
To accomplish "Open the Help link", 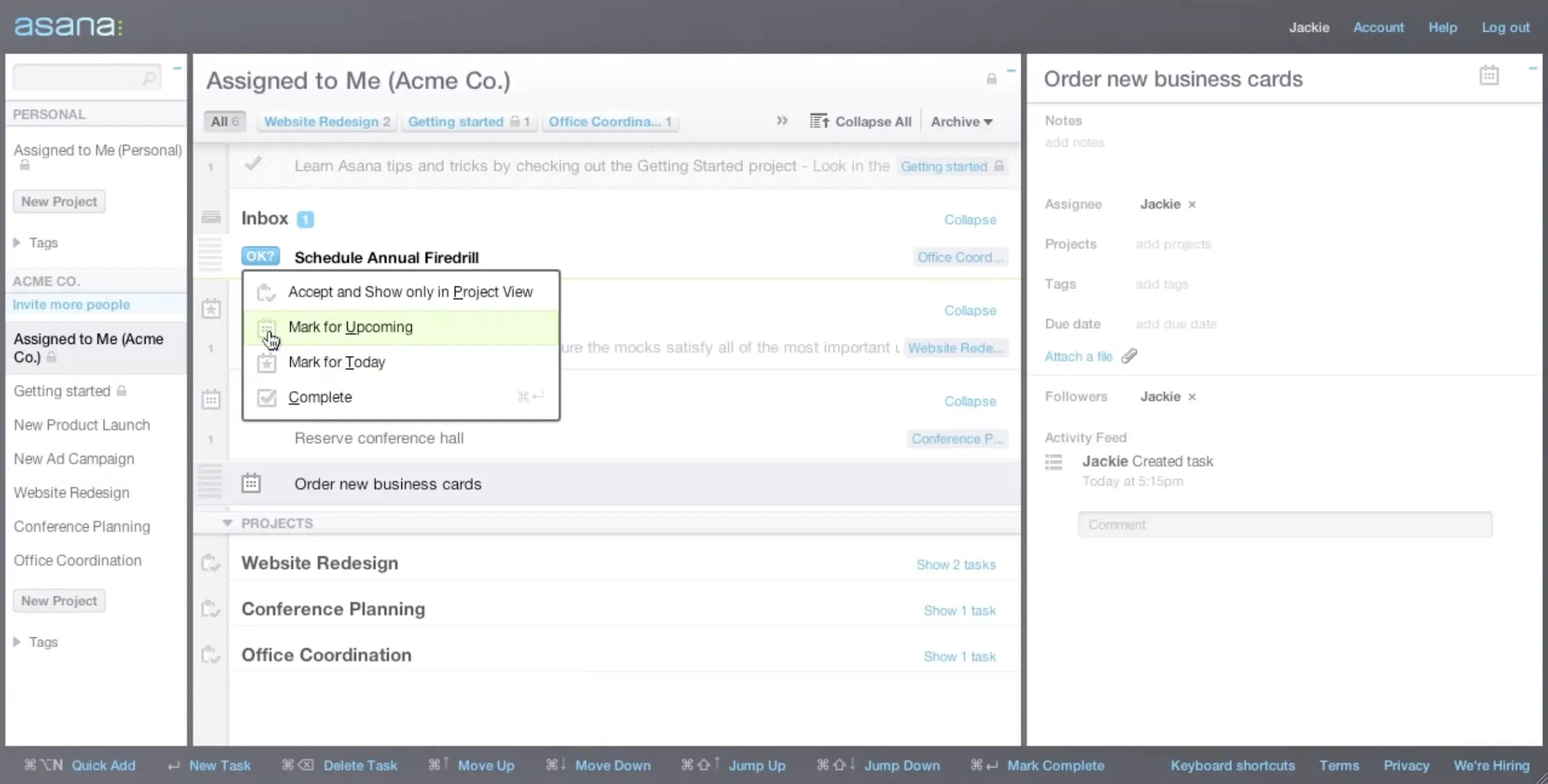I will (x=1442, y=27).
